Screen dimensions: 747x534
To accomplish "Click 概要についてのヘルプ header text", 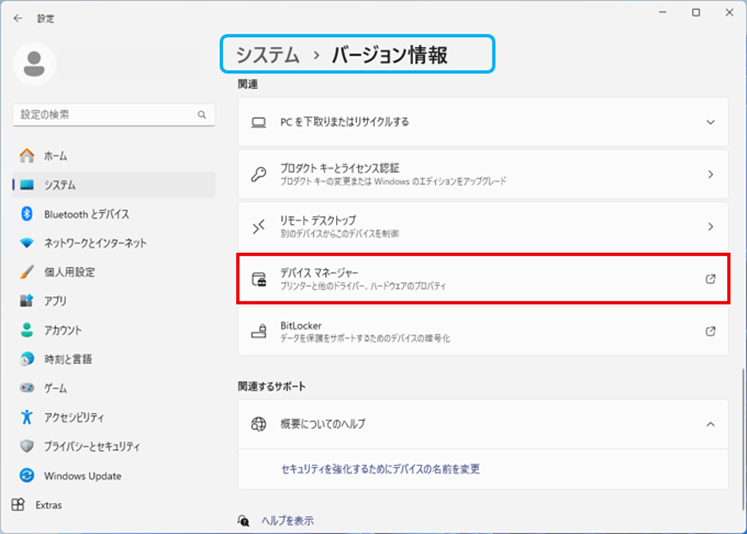I will 323,424.
